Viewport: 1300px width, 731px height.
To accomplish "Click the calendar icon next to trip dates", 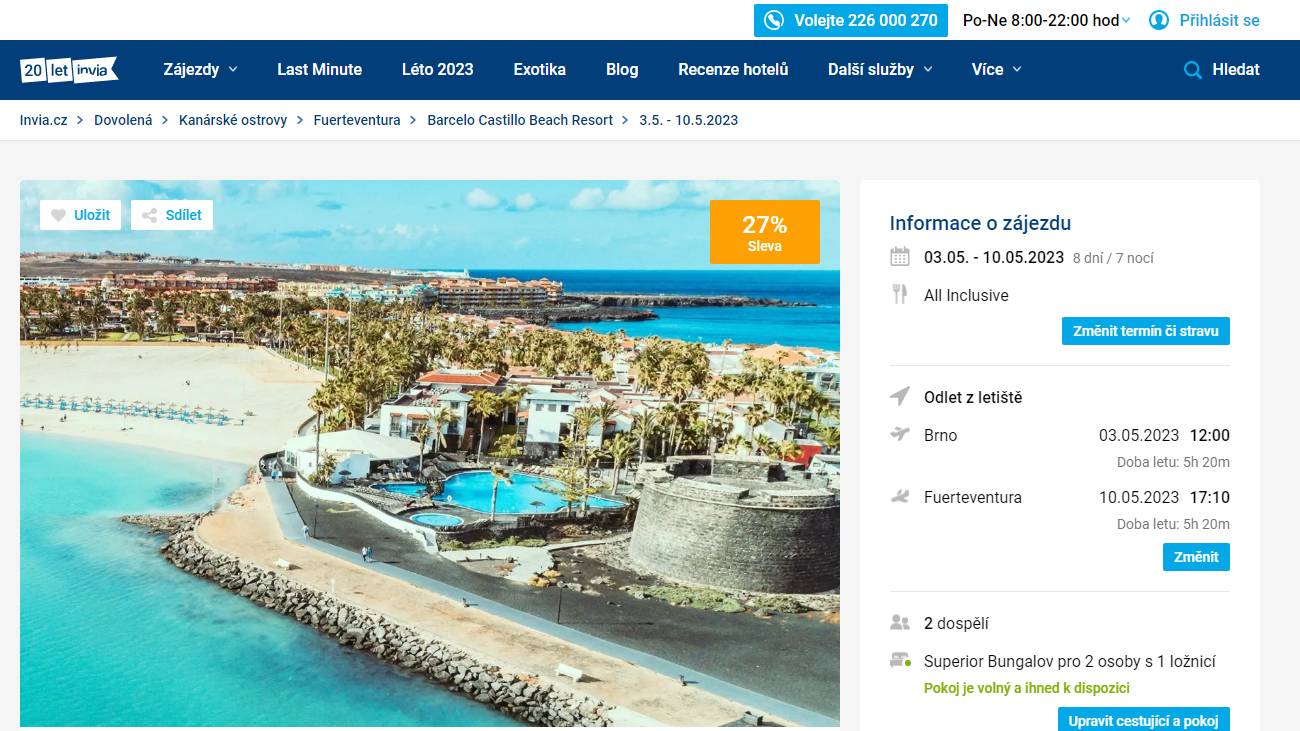I will click(900, 257).
